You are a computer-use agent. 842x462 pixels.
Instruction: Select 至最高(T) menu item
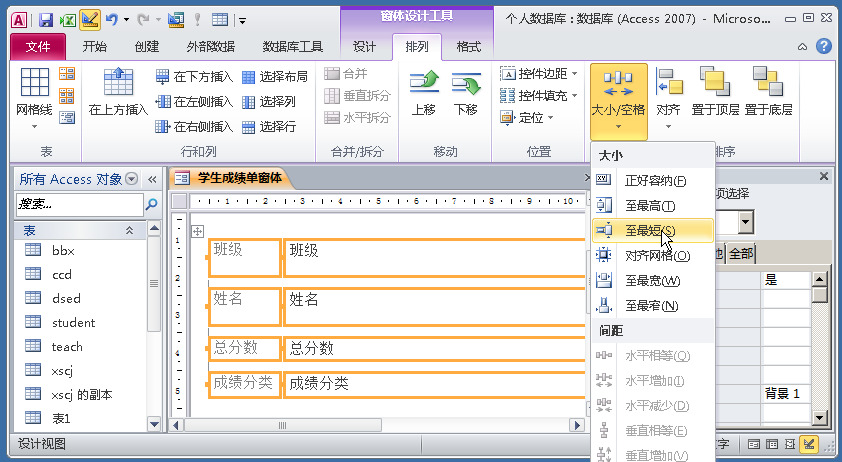pyautogui.click(x=653, y=206)
